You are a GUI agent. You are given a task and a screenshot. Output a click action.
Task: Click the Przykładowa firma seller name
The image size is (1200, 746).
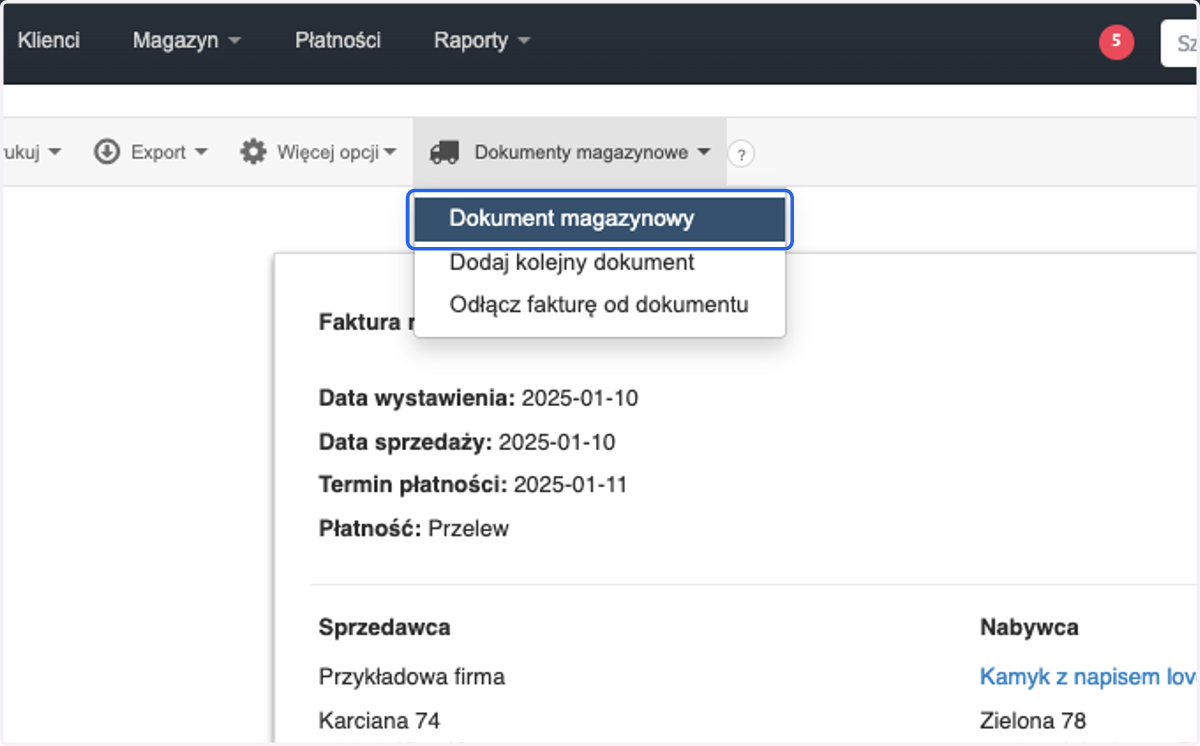[x=412, y=677]
